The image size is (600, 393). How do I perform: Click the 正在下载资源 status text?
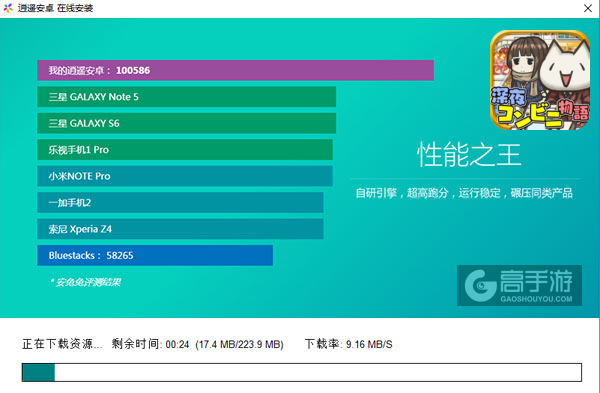point(62,344)
